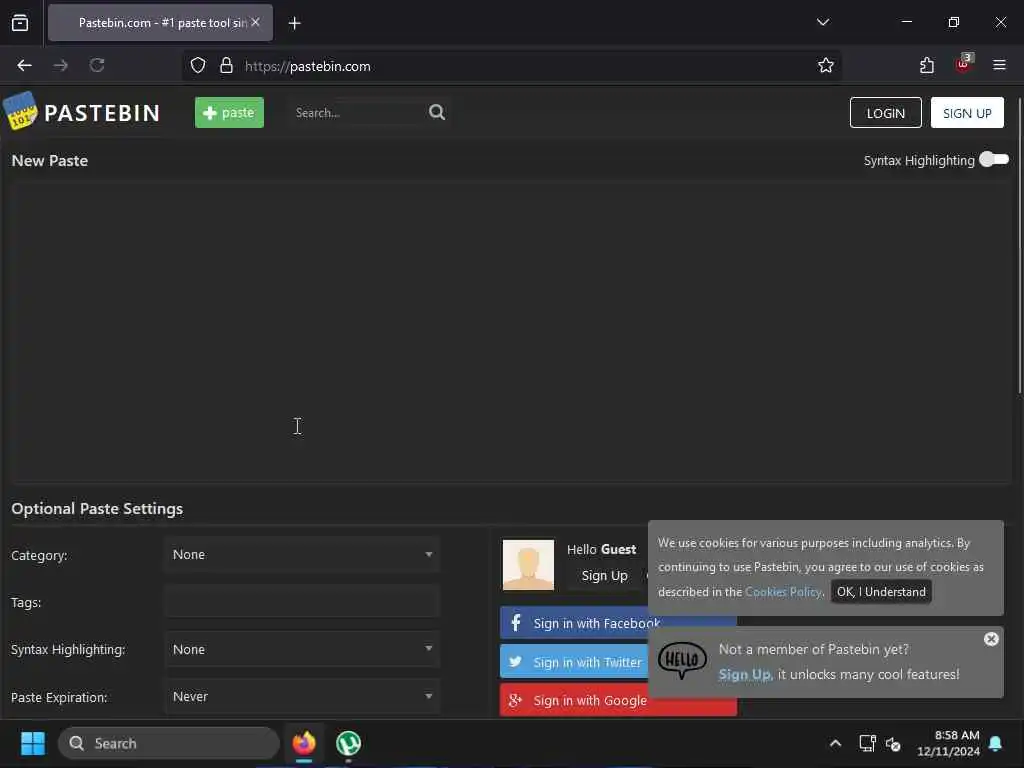
Task: Open the browser Extensions icon
Action: (x=927, y=65)
